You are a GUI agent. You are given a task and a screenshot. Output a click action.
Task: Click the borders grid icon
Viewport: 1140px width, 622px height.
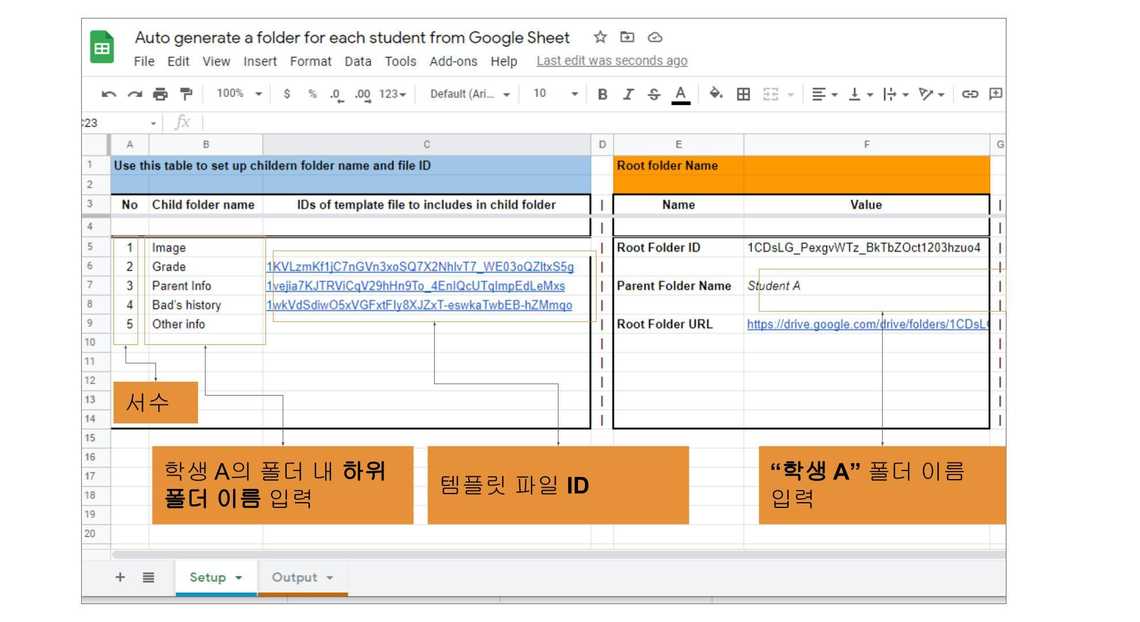coord(743,94)
